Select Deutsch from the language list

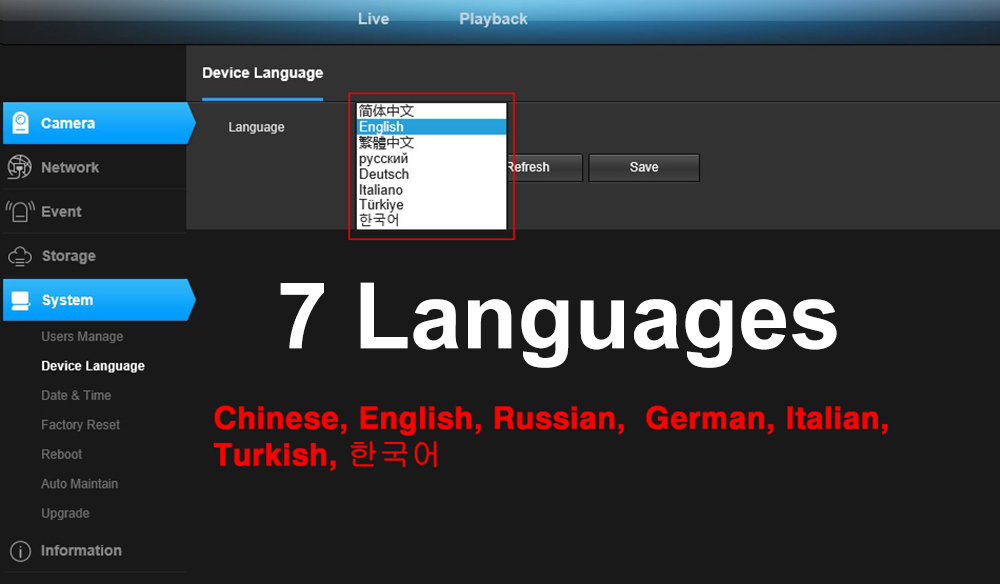pyautogui.click(x=384, y=174)
